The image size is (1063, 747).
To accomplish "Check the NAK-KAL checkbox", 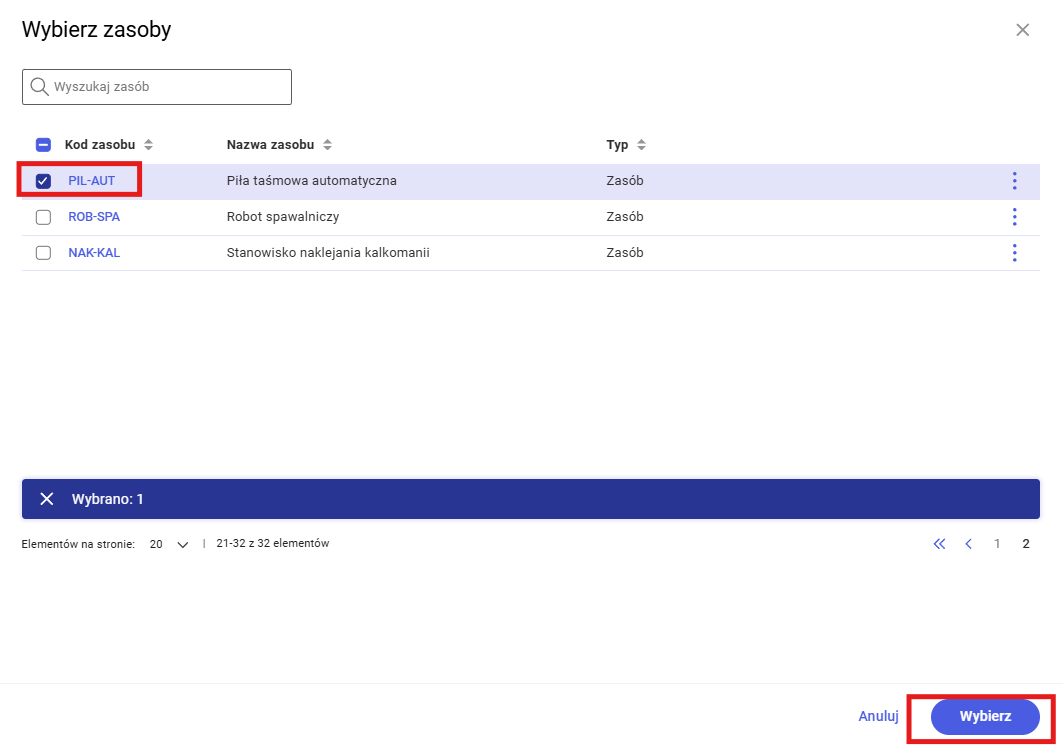I will pyautogui.click(x=43, y=253).
